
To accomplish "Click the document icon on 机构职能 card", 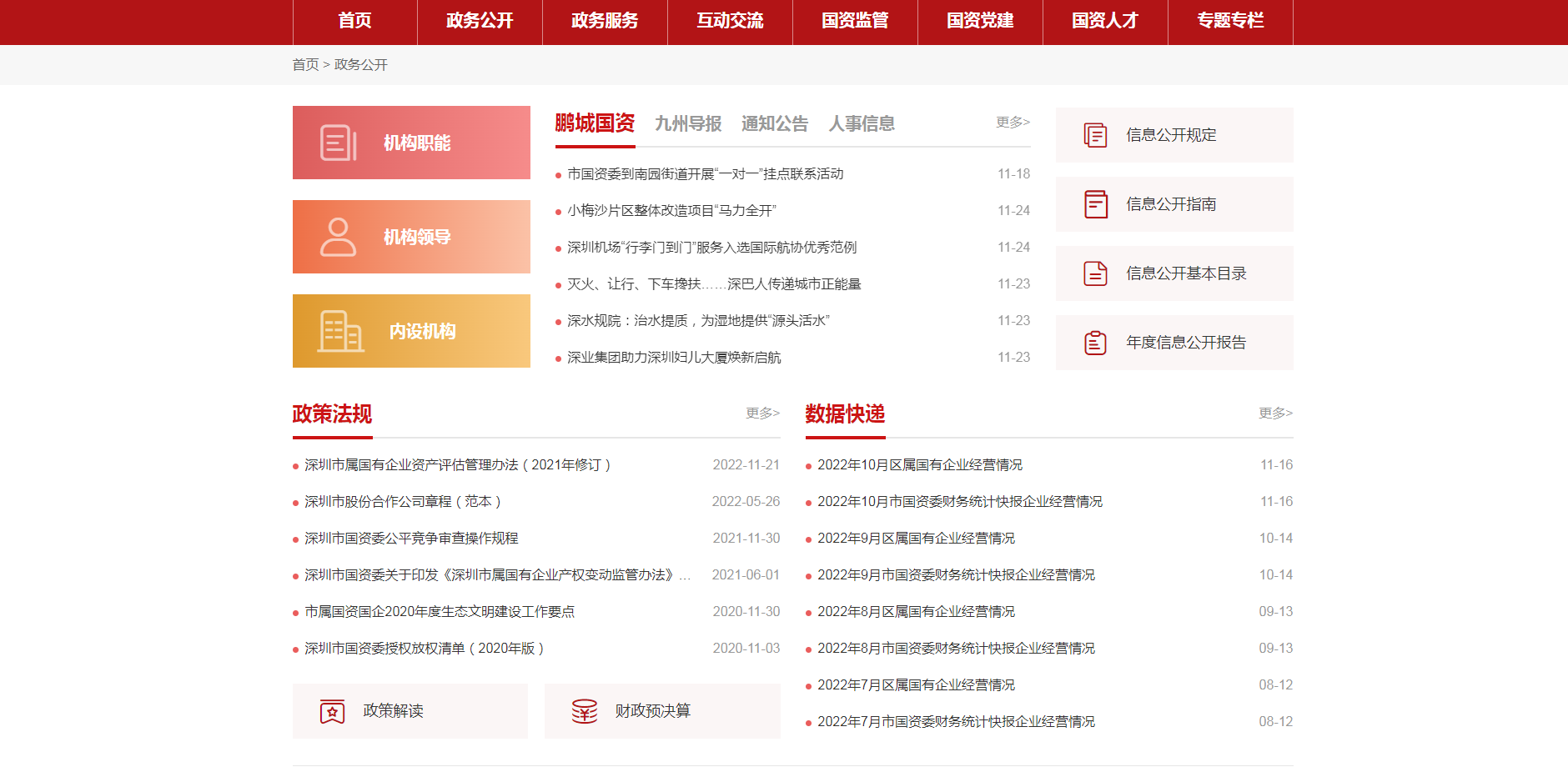I will coord(338,143).
